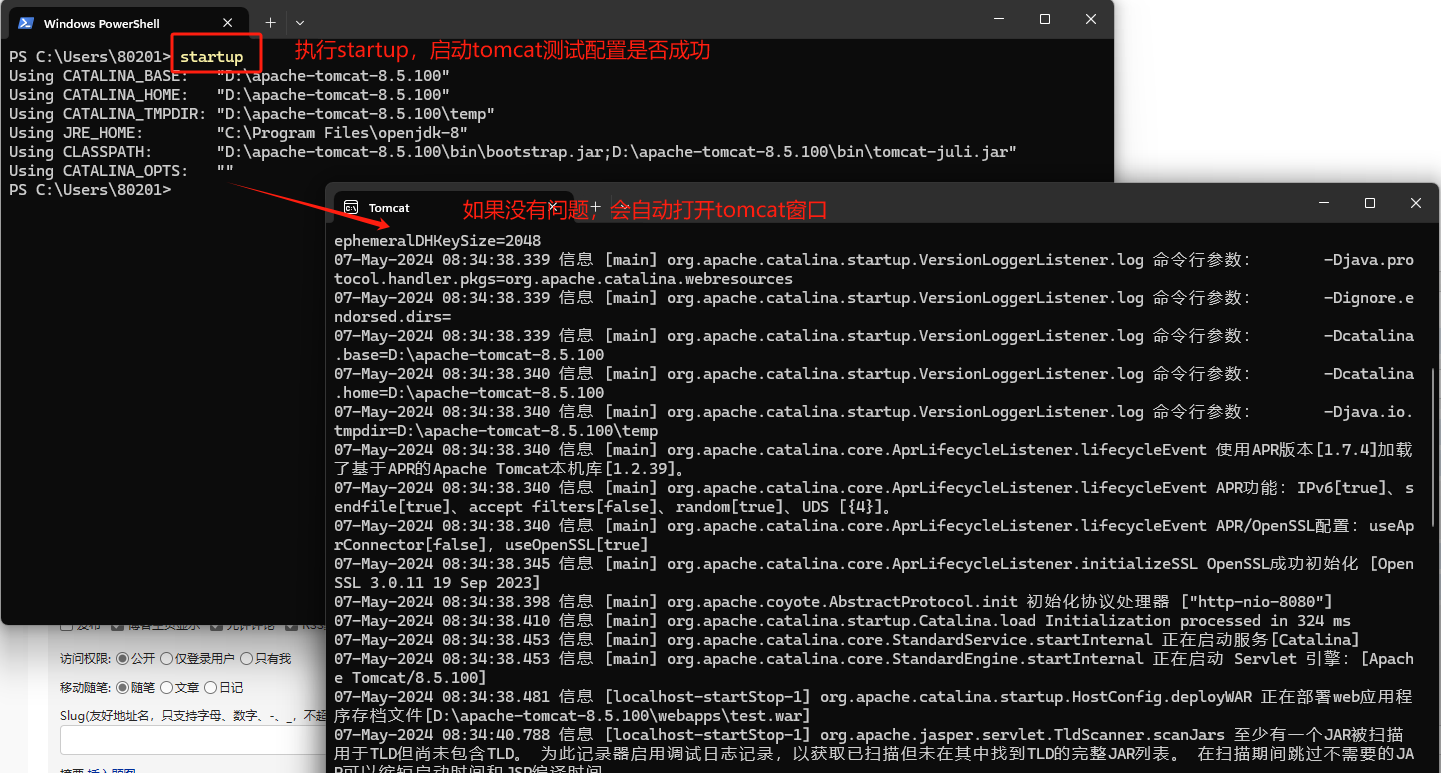
Task: Minimize the Tomcat window
Action: point(1324,203)
